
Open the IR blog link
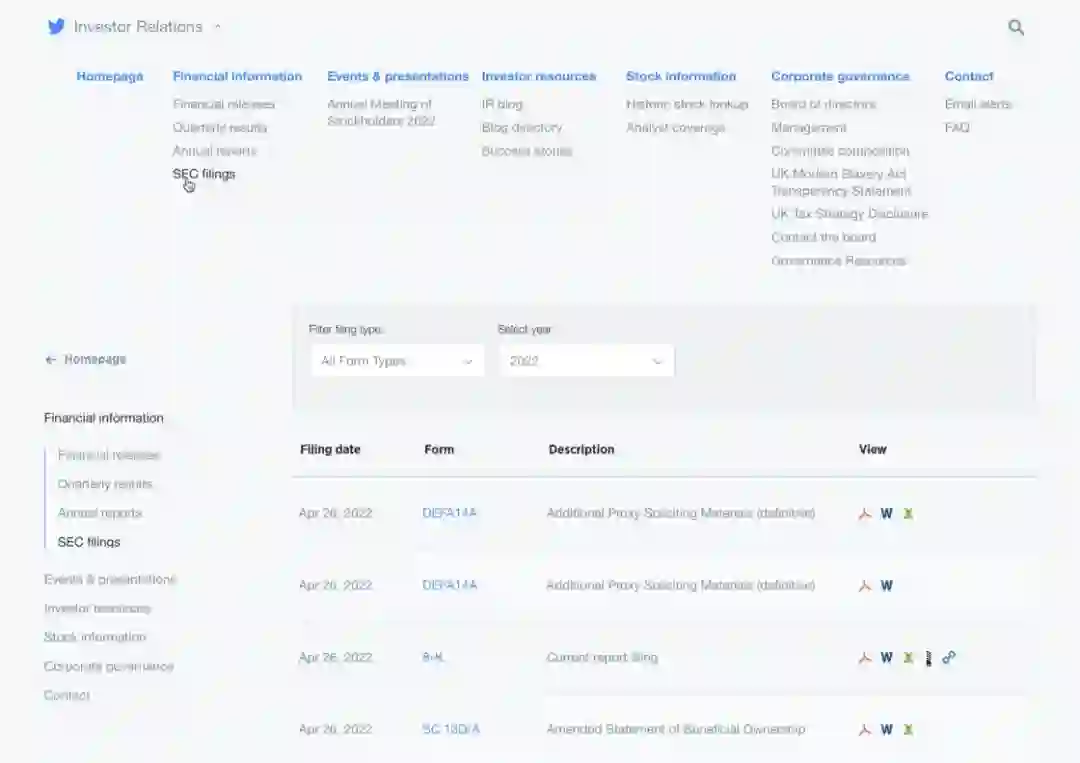coord(502,105)
